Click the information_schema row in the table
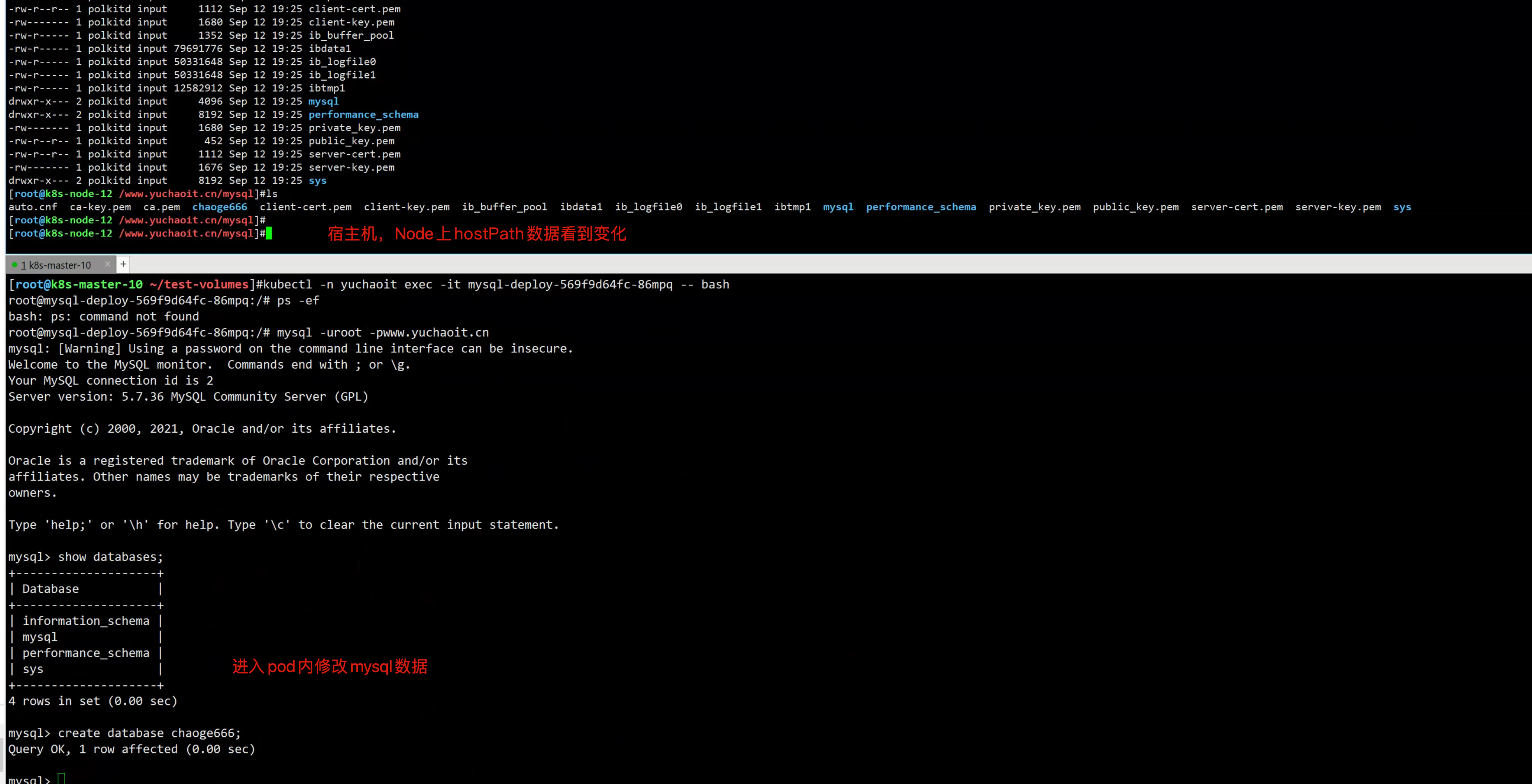This screenshot has height=784, width=1532. click(86, 620)
